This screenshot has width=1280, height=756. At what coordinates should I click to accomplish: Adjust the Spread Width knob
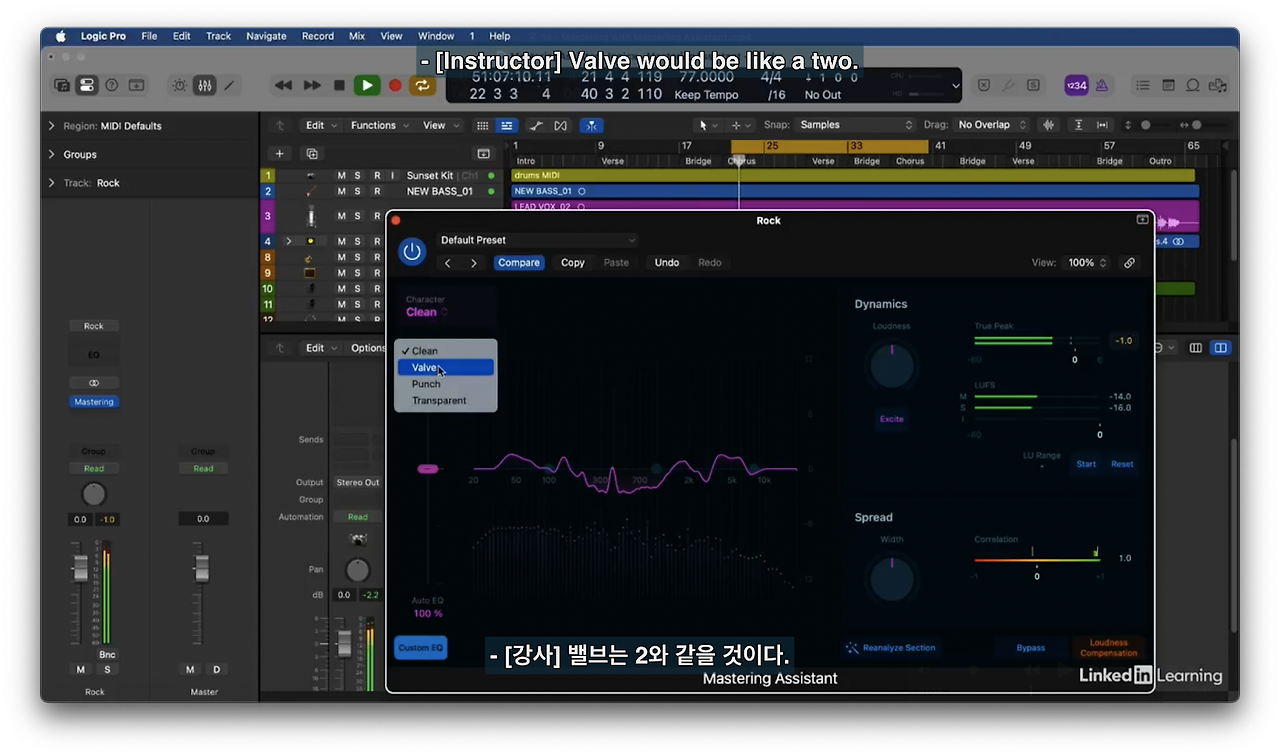click(x=892, y=579)
